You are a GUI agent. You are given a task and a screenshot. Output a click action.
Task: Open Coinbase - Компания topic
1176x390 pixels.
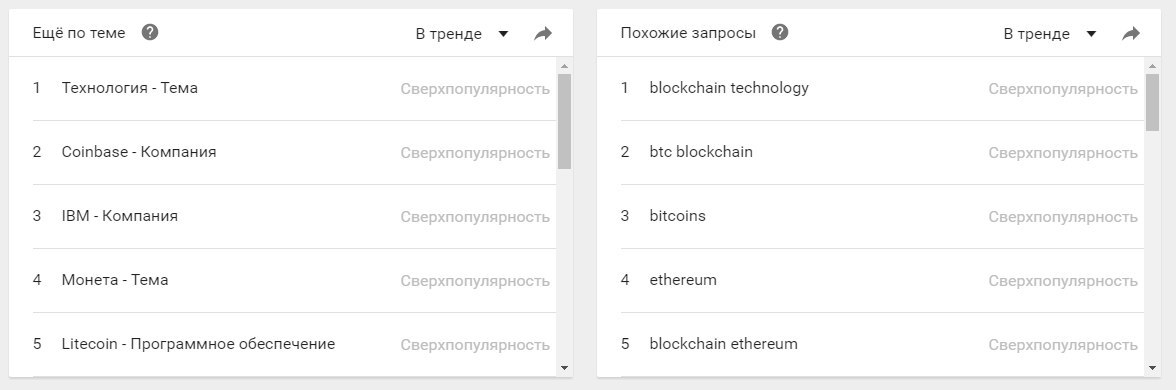(x=294, y=152)
